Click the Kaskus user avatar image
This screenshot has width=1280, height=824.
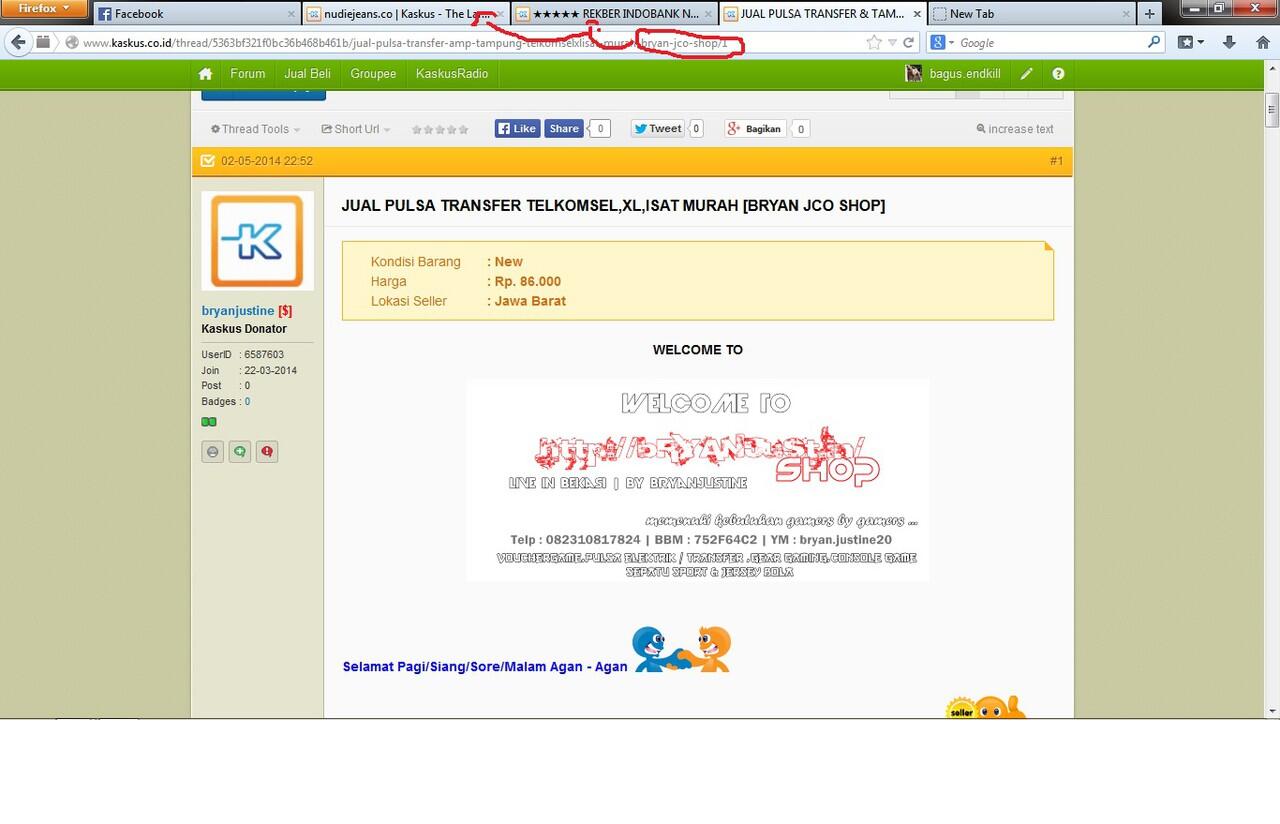pos(258,241)
